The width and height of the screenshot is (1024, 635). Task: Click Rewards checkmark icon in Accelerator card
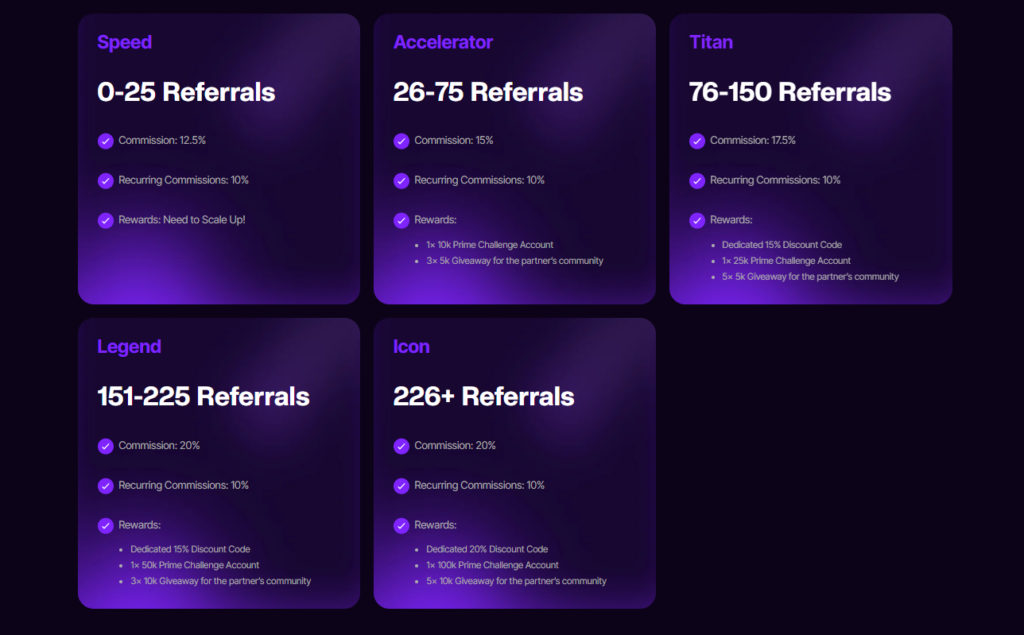point(402,221)
